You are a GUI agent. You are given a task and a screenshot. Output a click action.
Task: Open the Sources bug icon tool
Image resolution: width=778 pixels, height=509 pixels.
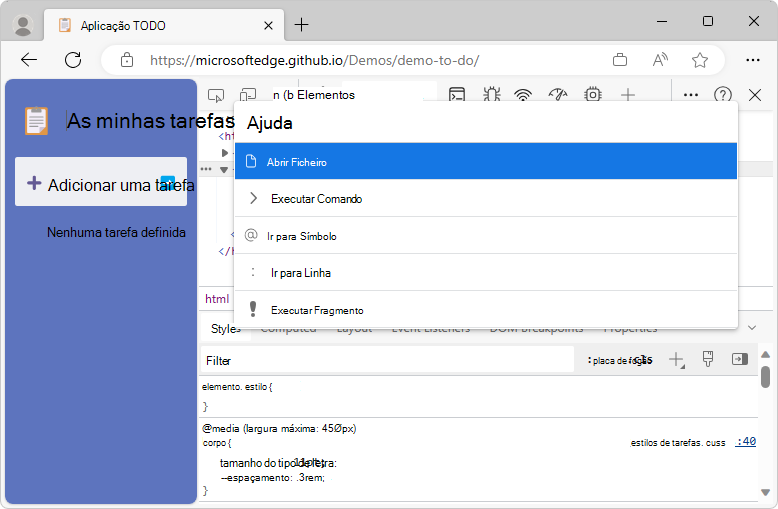coord(491,95)
